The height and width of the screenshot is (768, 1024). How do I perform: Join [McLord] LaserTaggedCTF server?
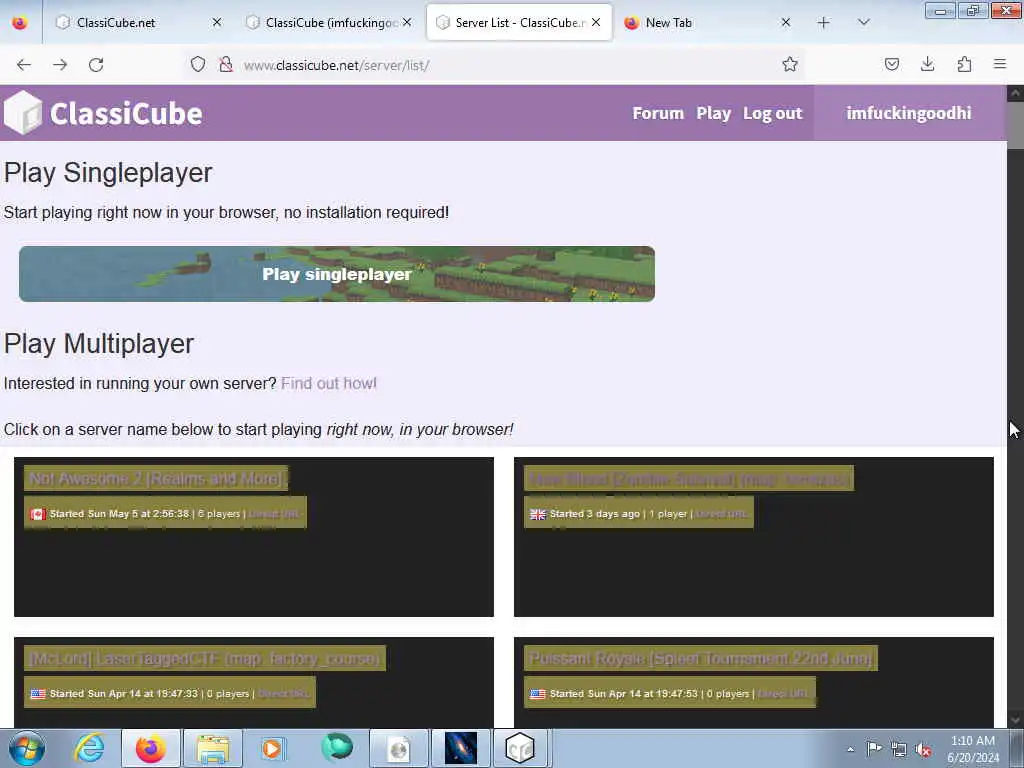pos(204,658)
